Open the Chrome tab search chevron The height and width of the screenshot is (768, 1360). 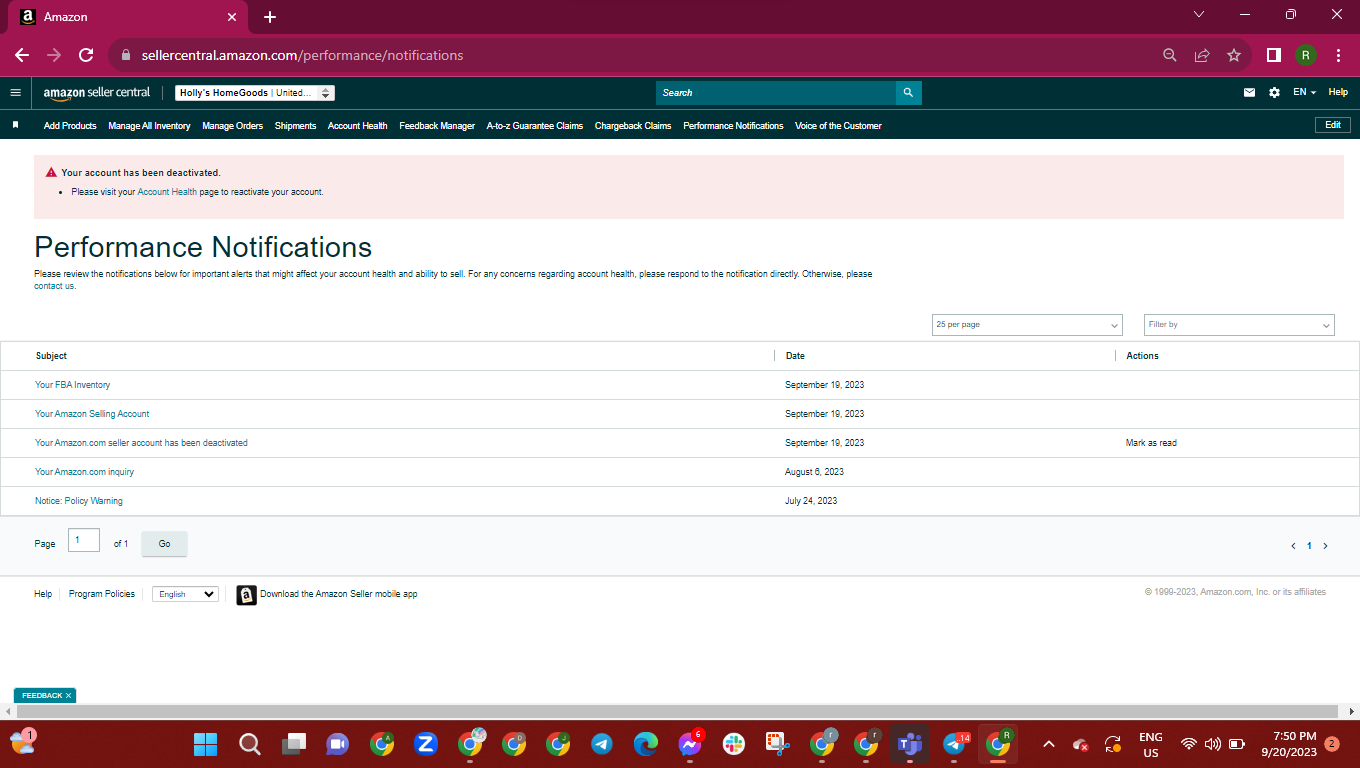point(1199,15)
